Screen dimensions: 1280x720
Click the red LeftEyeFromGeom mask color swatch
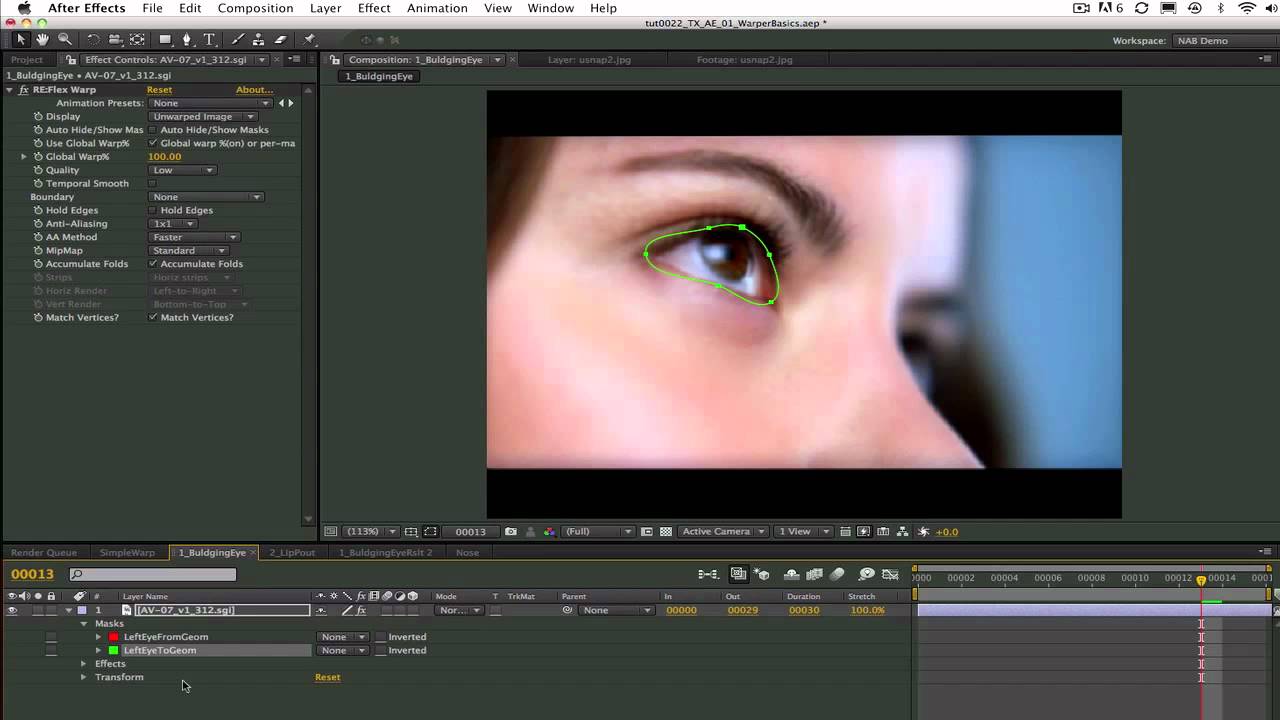coord(113,637)
